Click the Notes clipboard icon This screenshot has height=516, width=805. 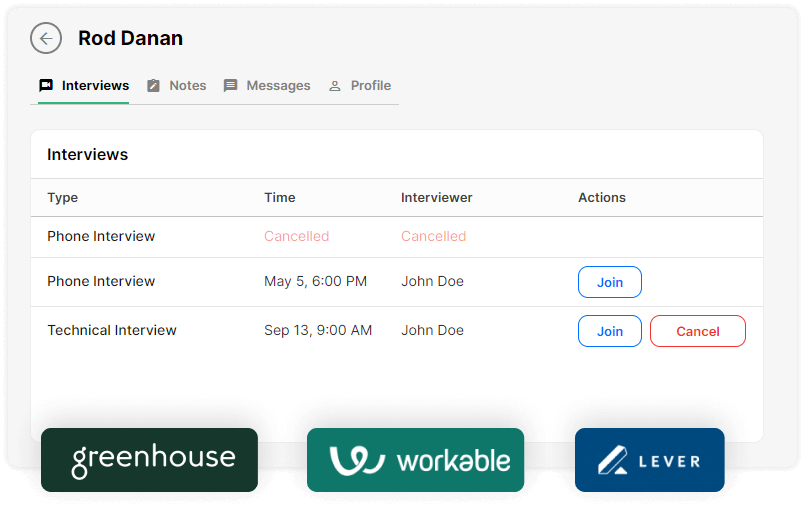tap(154, 85)
